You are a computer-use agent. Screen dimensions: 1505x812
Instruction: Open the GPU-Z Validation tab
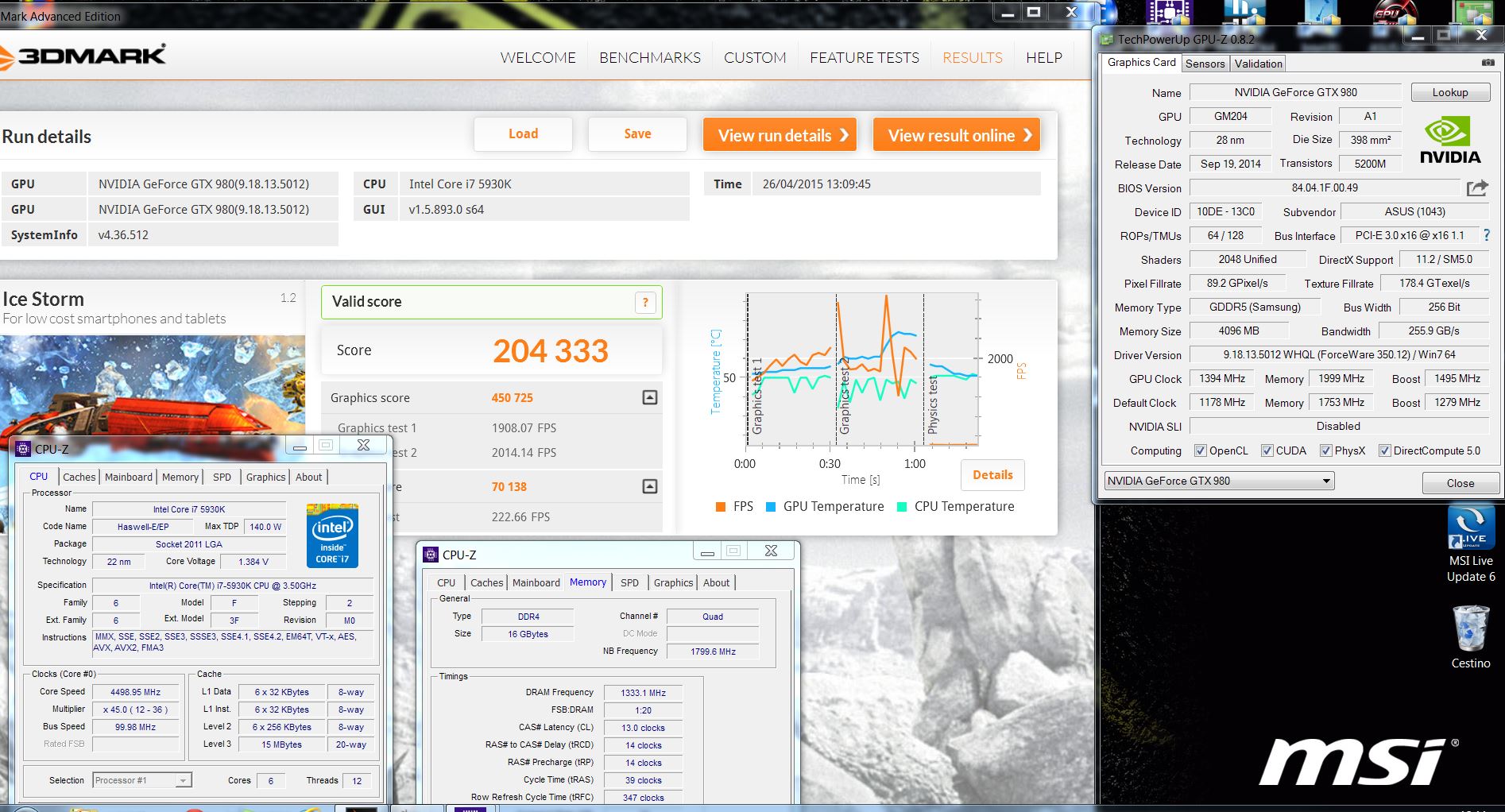[1258, 64]
